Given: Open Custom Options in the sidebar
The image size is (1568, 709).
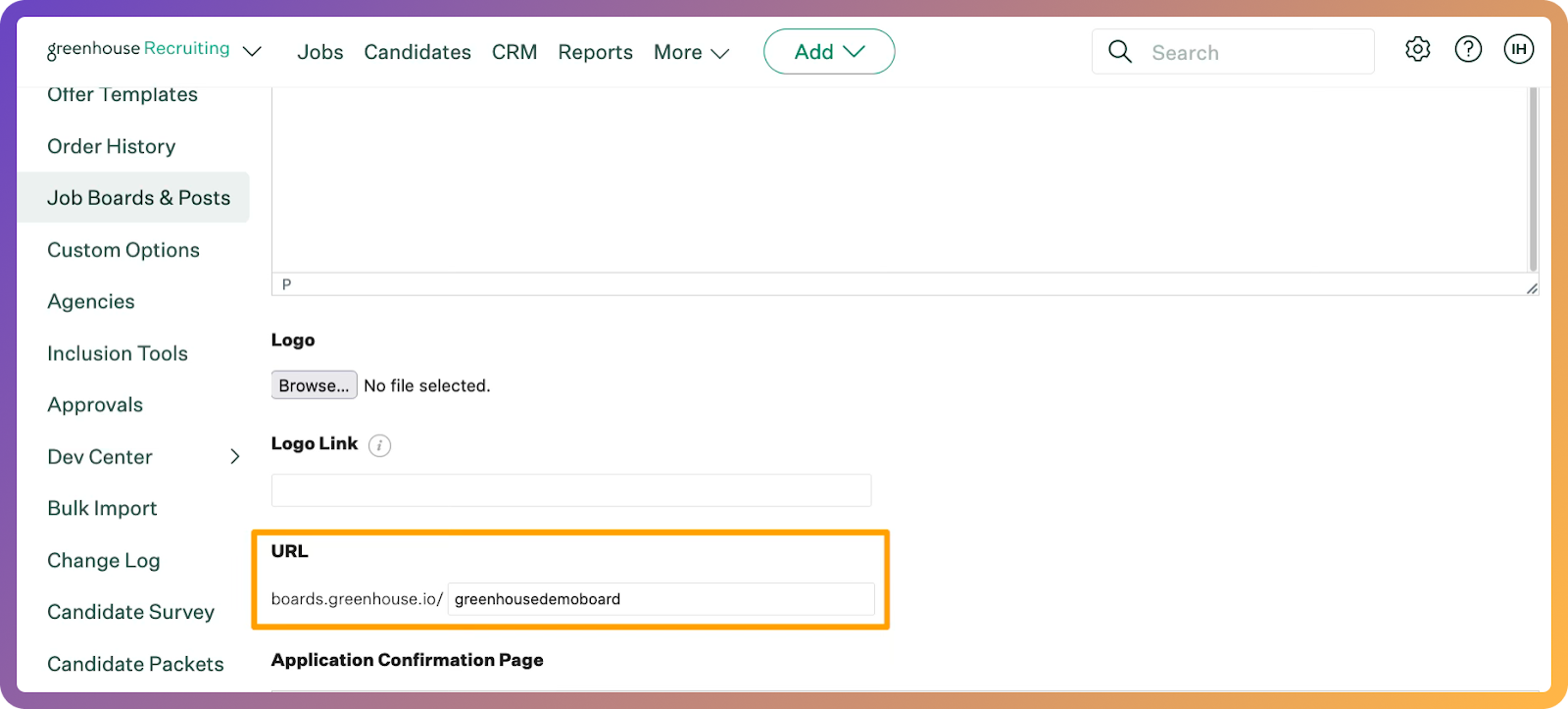Looking at the screenshot, I should point(123,250).
